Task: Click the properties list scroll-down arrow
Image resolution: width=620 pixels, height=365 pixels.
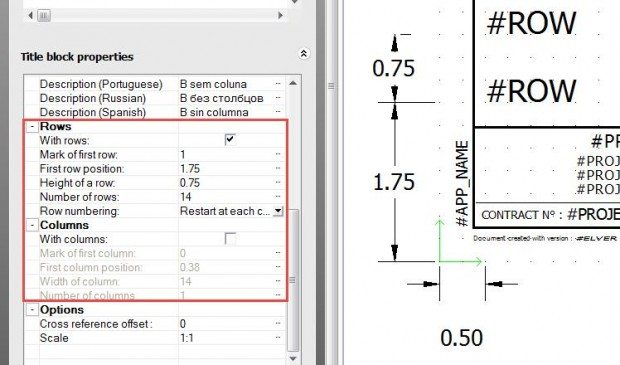Action: [293, 358]
